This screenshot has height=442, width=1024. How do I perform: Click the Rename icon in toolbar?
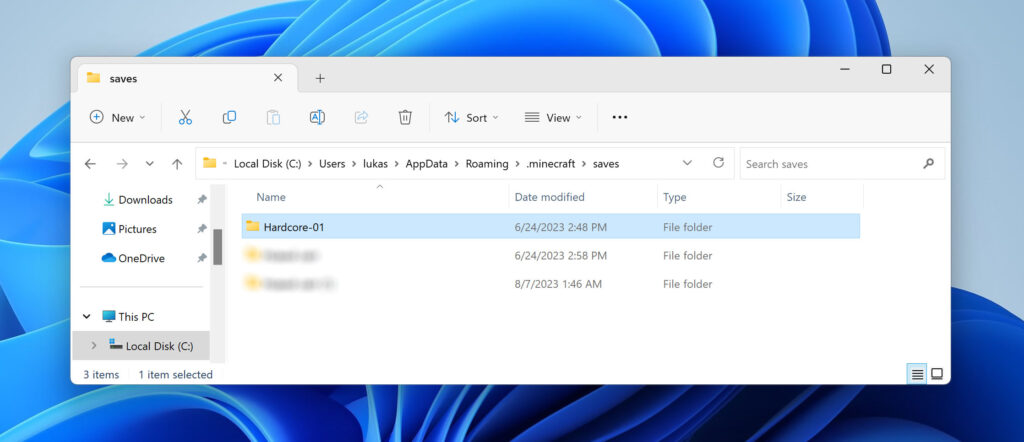coord(317,117)
